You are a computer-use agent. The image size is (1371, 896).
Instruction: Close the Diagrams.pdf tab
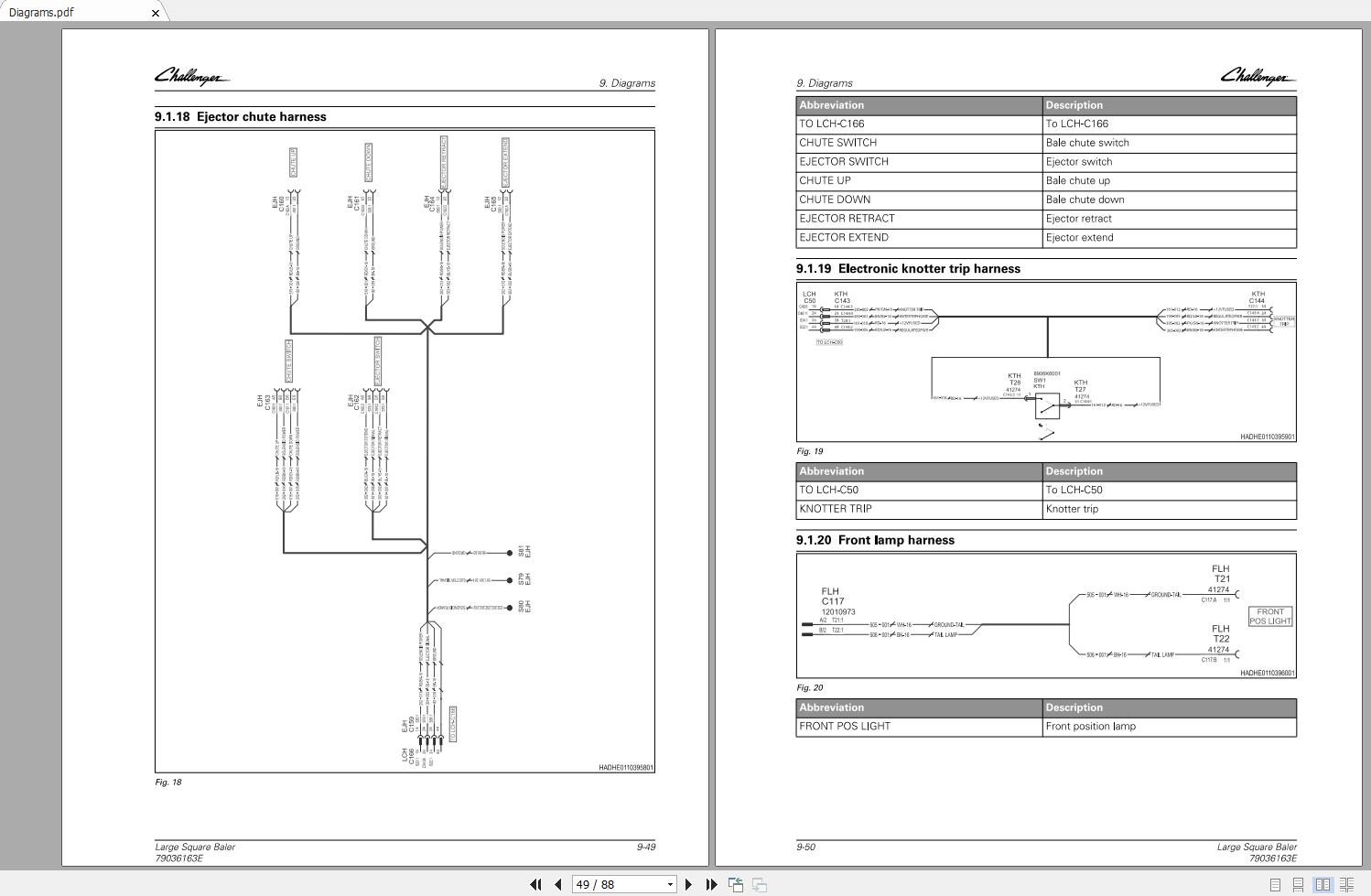156,13
